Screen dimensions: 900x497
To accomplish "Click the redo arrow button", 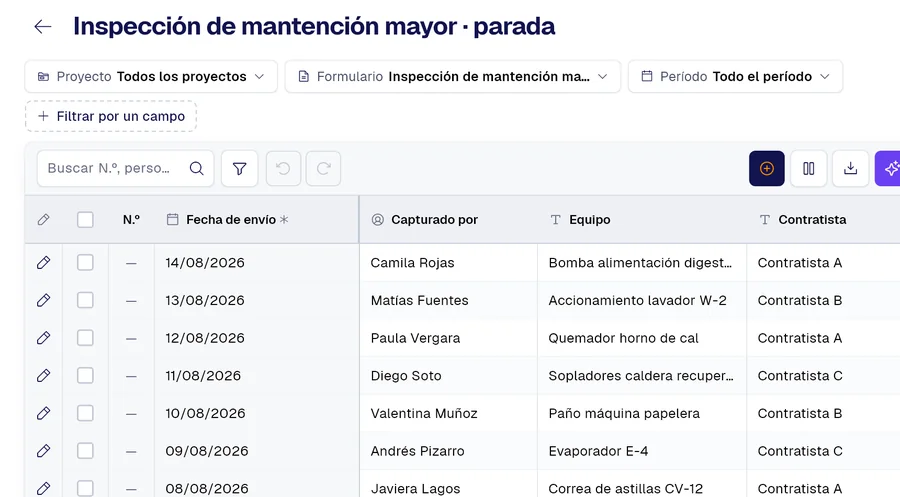I will [323, 168].
